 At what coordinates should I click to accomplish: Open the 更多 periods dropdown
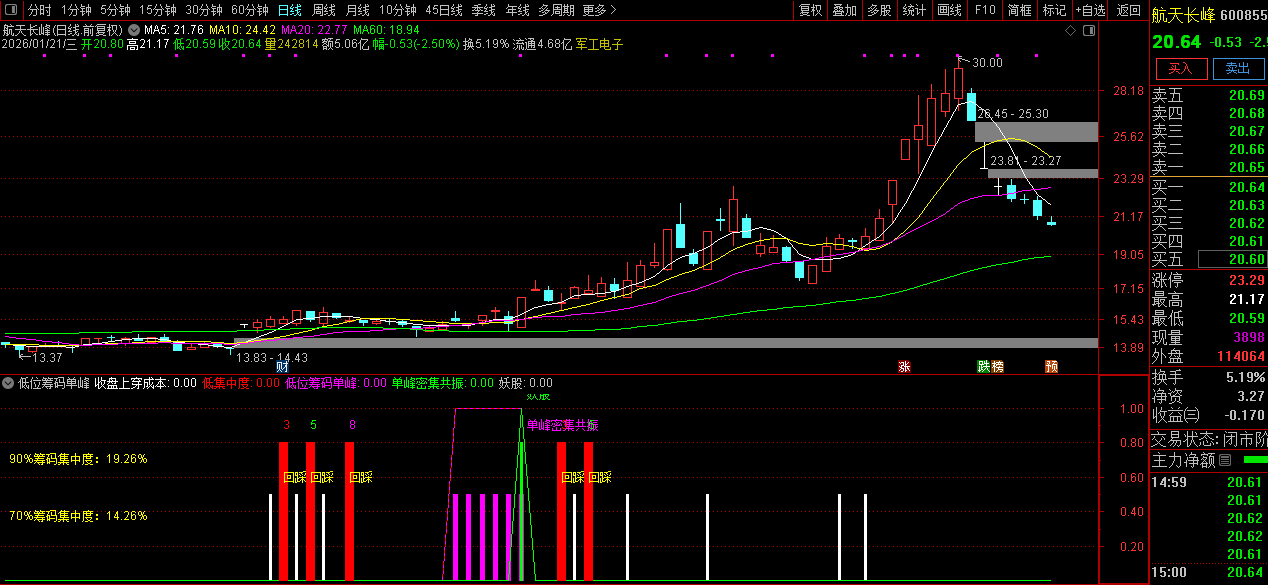[598, 10]
